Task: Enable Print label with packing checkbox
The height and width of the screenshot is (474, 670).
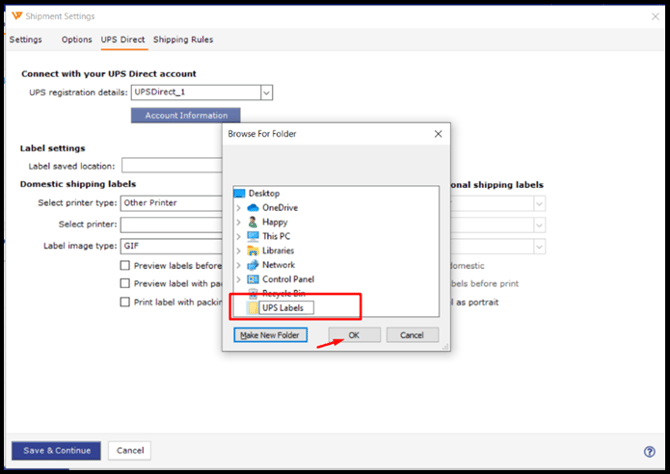Action: [125, 302]
